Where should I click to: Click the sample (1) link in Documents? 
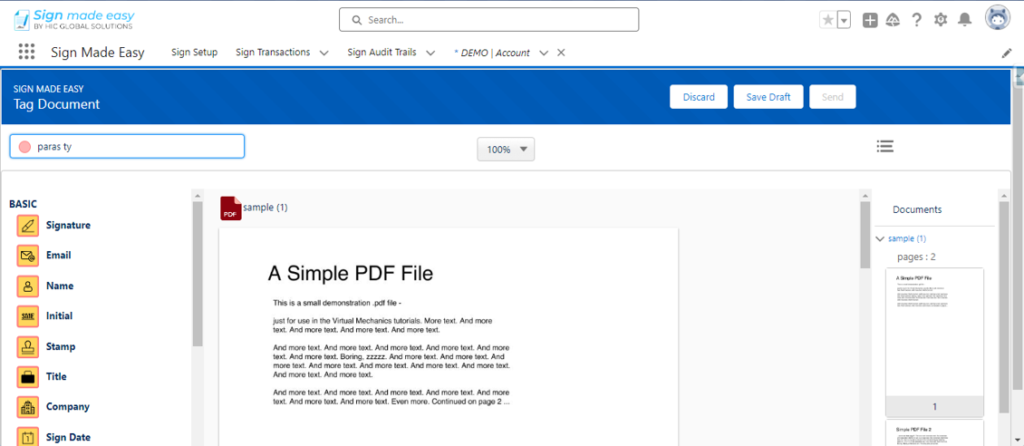tap(907, 239)
